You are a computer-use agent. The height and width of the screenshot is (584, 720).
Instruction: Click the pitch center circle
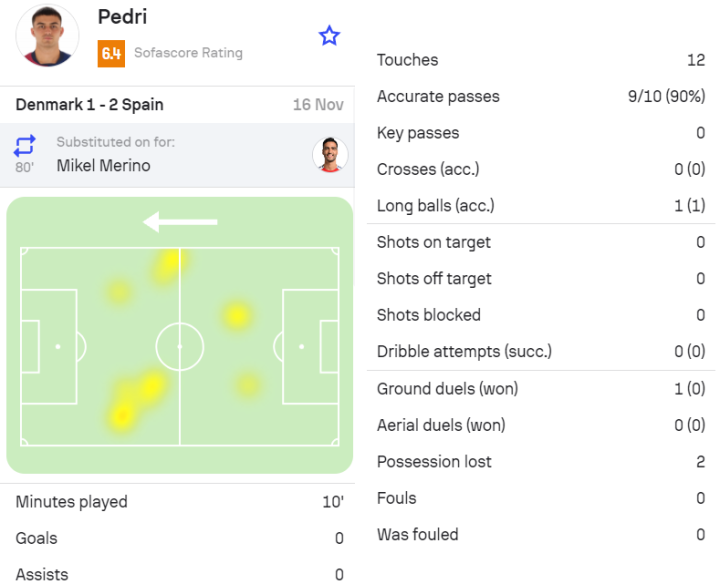click(180, 346)
